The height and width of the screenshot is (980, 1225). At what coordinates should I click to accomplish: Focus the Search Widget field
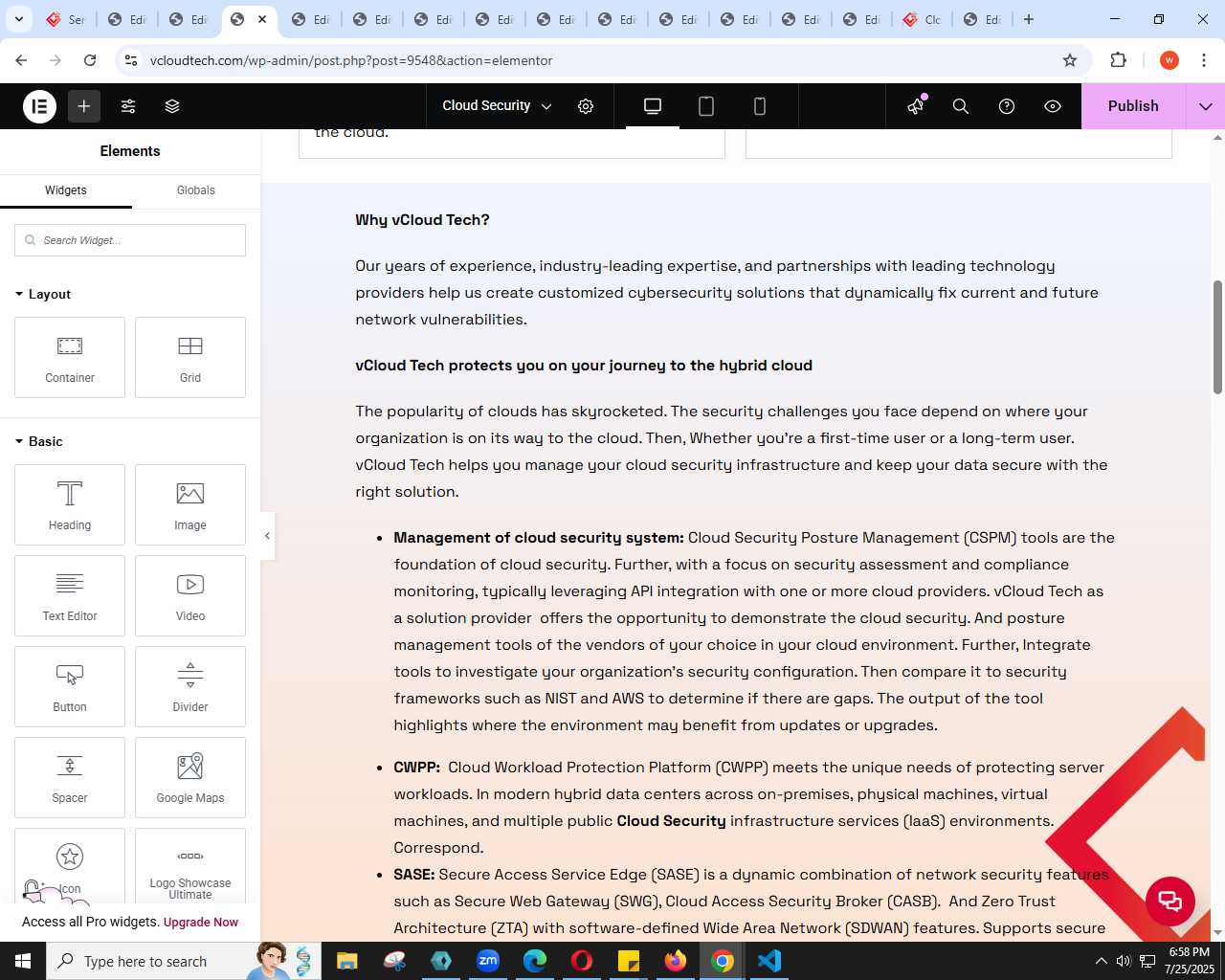pos(130,240)
